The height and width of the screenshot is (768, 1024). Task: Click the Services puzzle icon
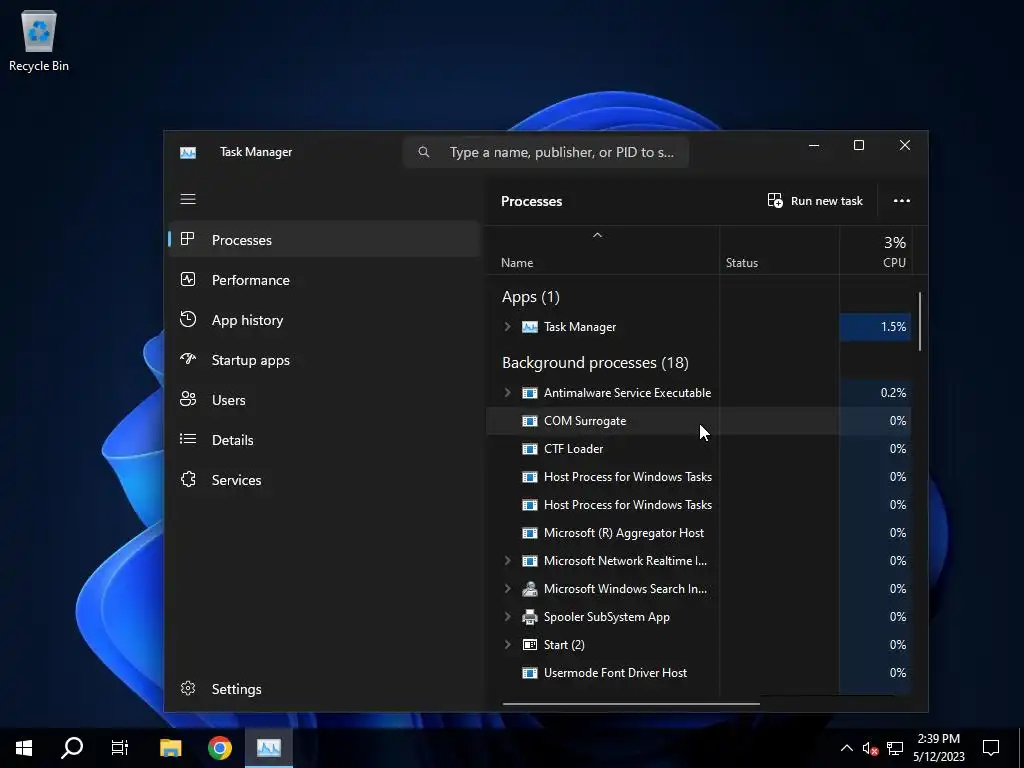[187, 479]
